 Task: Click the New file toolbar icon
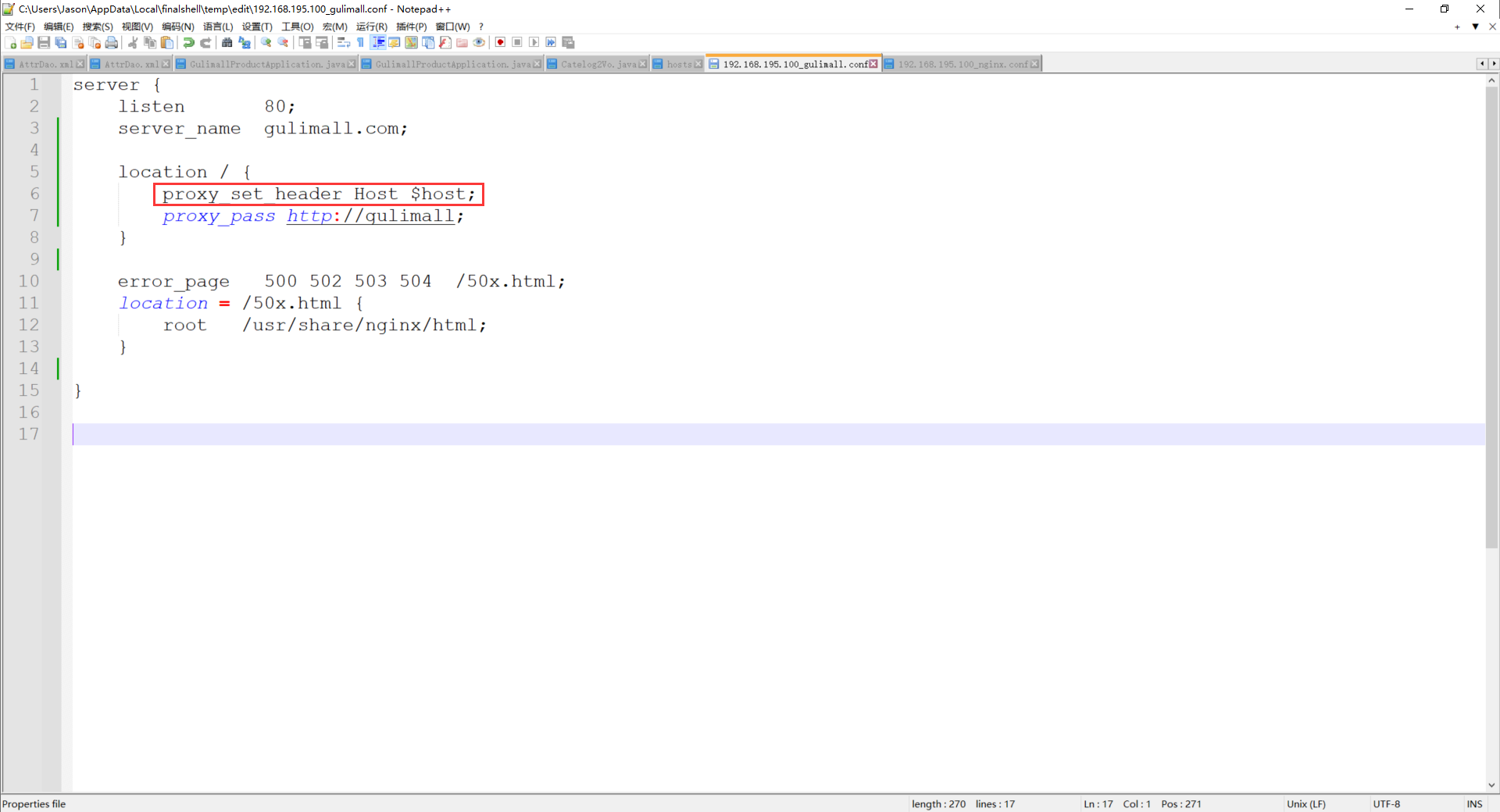click(11, 43)
